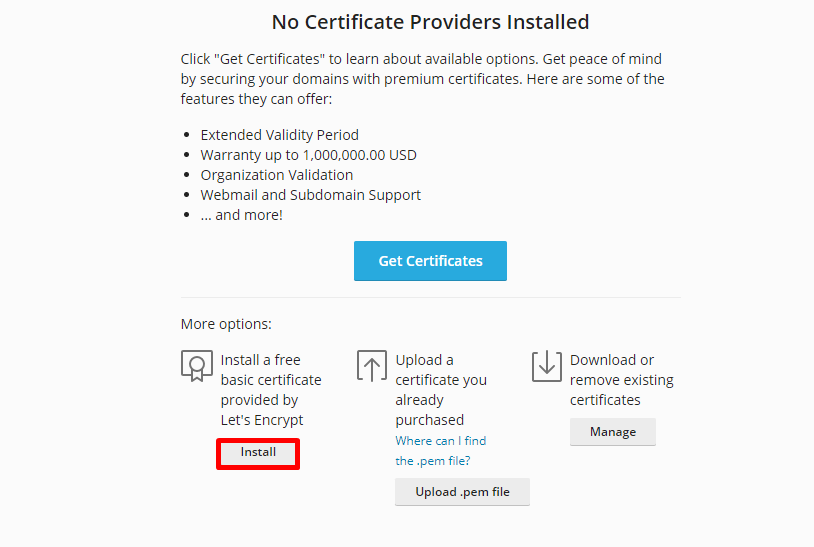Click the 'Warranty up to 1,000,000.00 USD' bullet
This screenshot has width=814, height=547.
(x=308, y=155)
